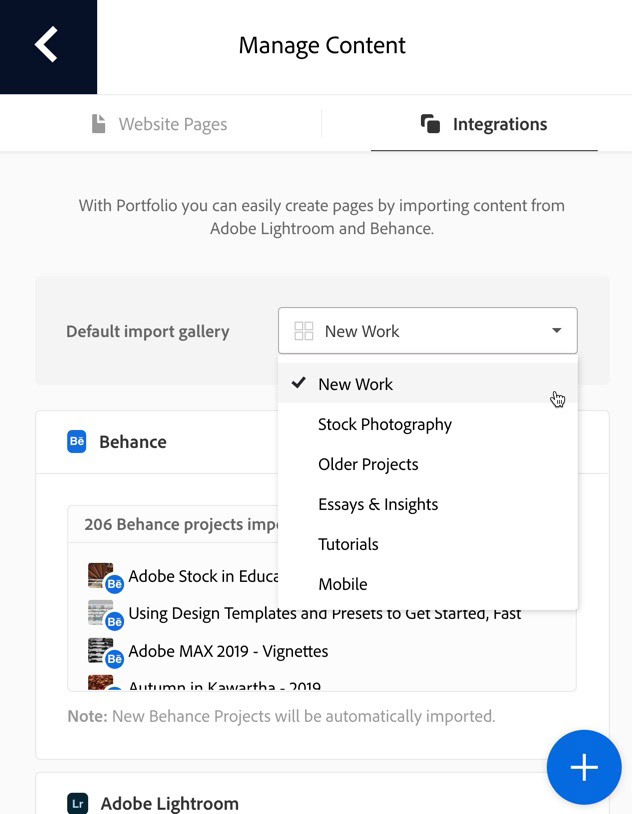Open the Adobe Stock in Education thumbnail
This screenshot has height=814, width=632.
click(101, 576)
